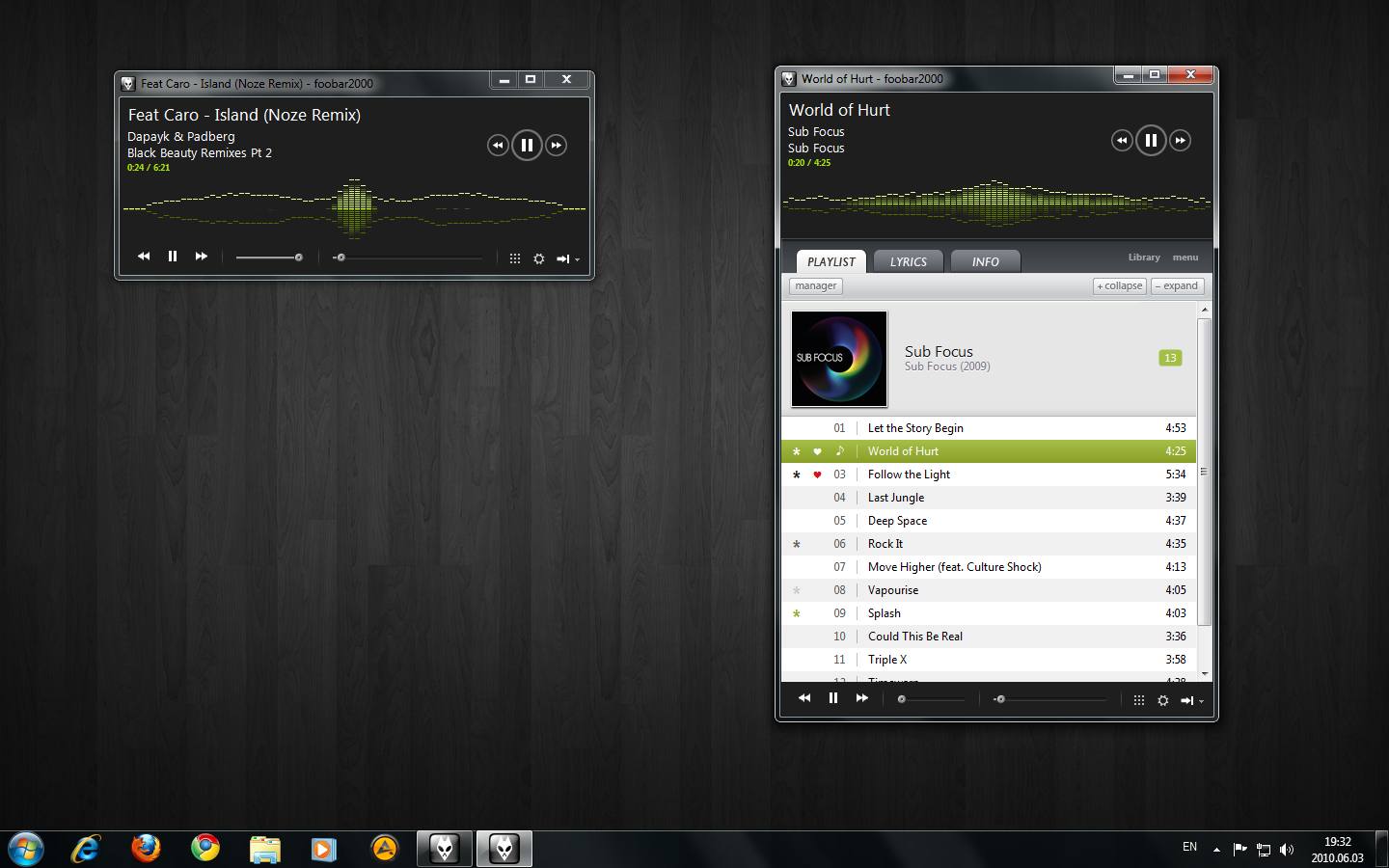
Task: Open grid layout icon in World of Hurt window
Action: (1139, 700)
